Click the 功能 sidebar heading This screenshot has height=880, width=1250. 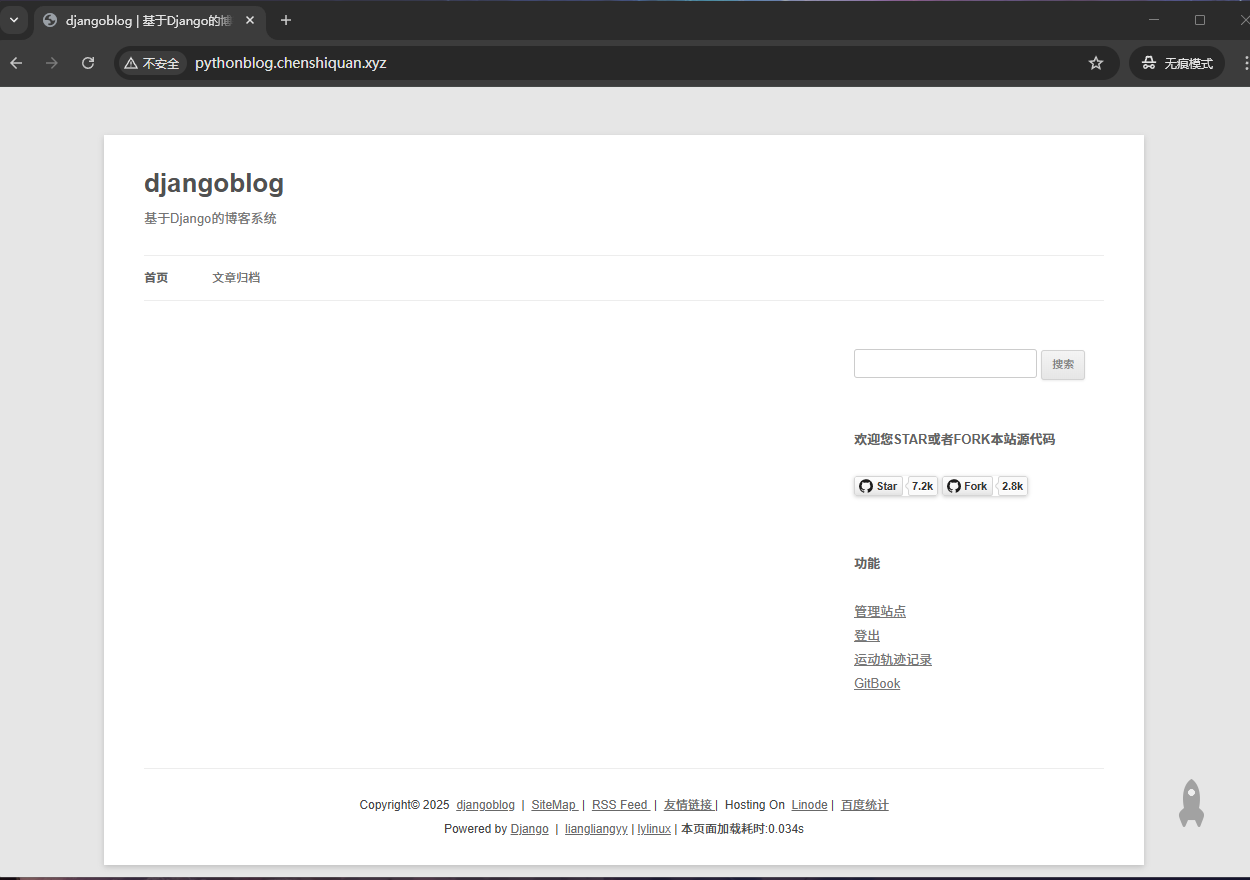[x=867, y=563]
